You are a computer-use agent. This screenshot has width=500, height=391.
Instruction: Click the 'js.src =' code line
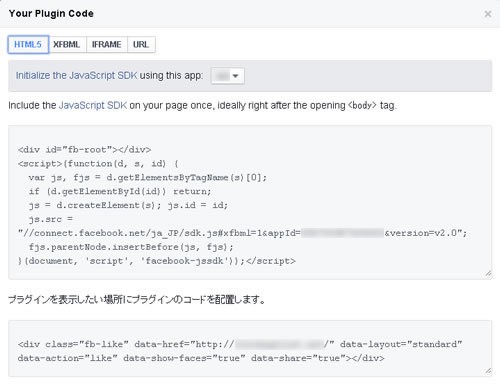pyautogui.click(x=51, y=219)
